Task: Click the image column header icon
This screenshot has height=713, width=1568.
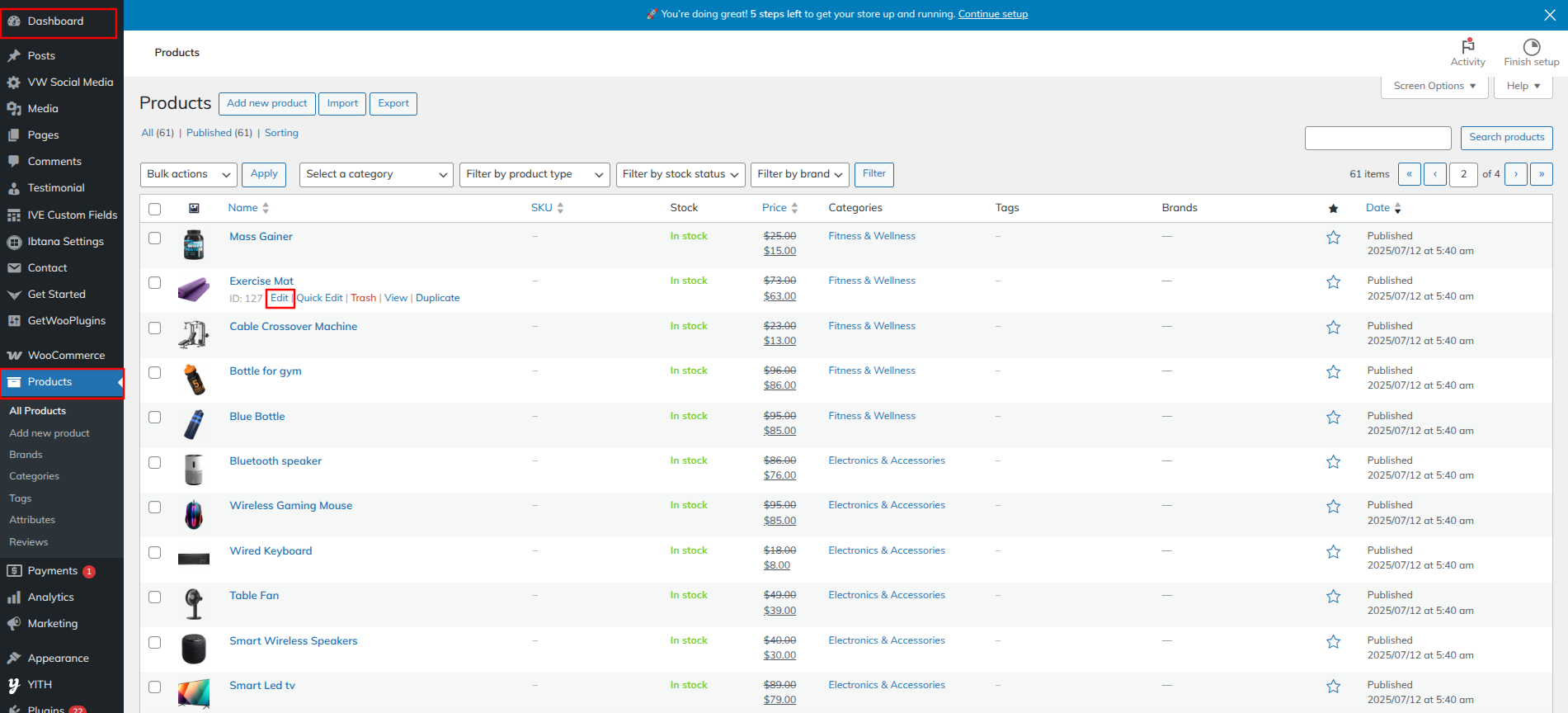Action: coord(194,209)
